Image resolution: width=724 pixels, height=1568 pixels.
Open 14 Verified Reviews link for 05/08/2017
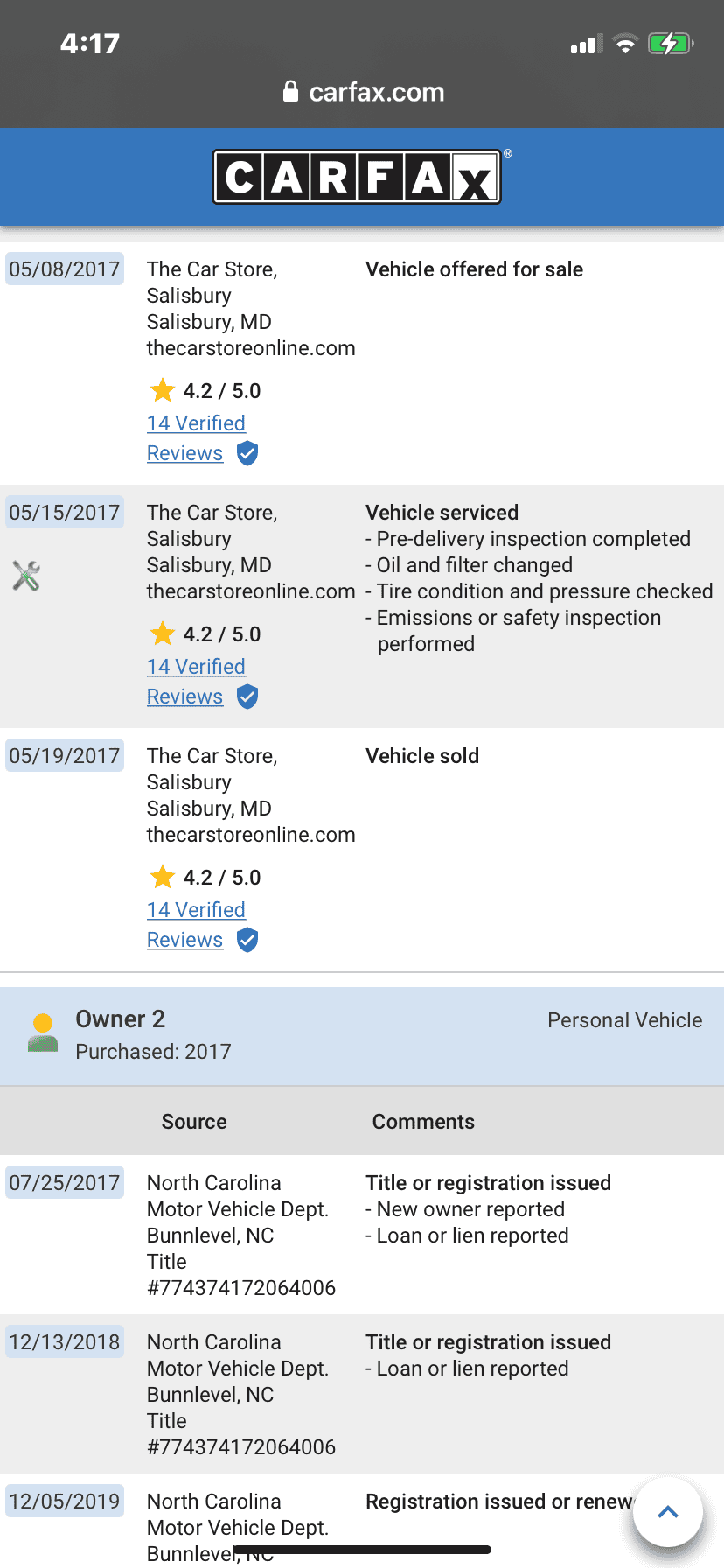(196, 438)
